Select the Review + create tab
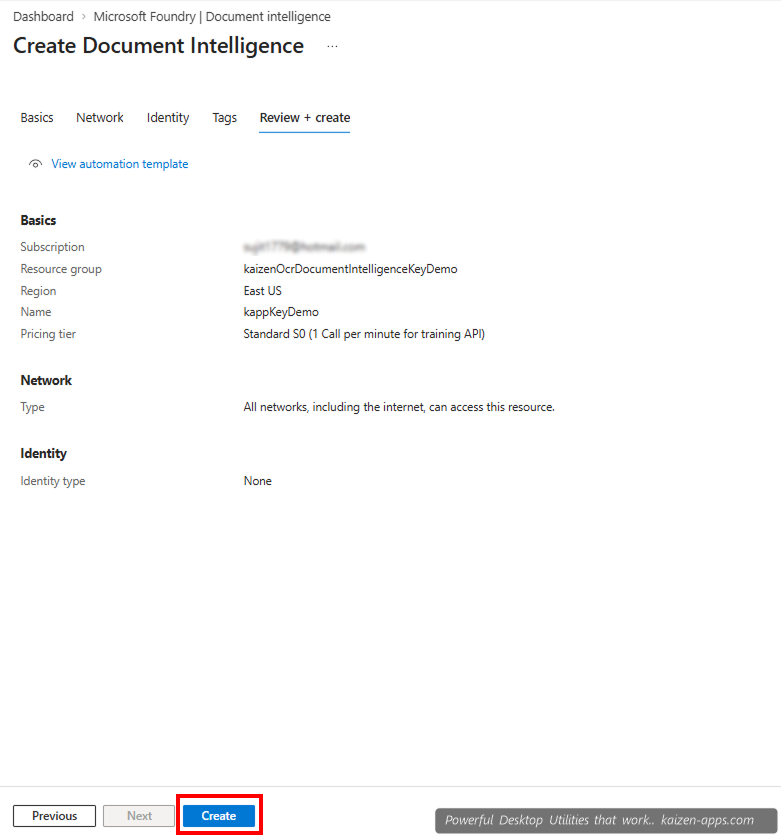 (305, 118)
